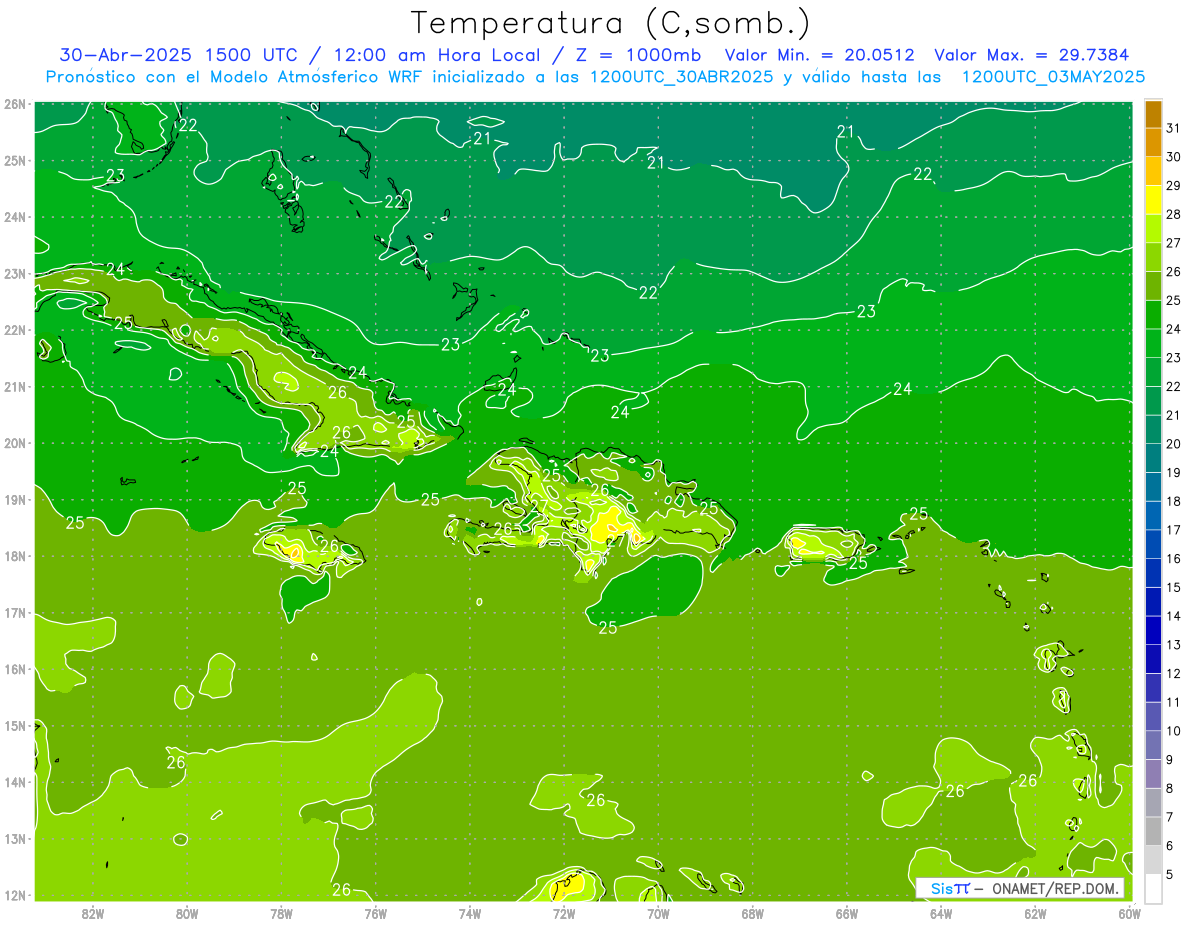Click the "20" color scale label
Image resolution: width=1200 pixels, height=927 pixels.
[x=1173, y=444]
